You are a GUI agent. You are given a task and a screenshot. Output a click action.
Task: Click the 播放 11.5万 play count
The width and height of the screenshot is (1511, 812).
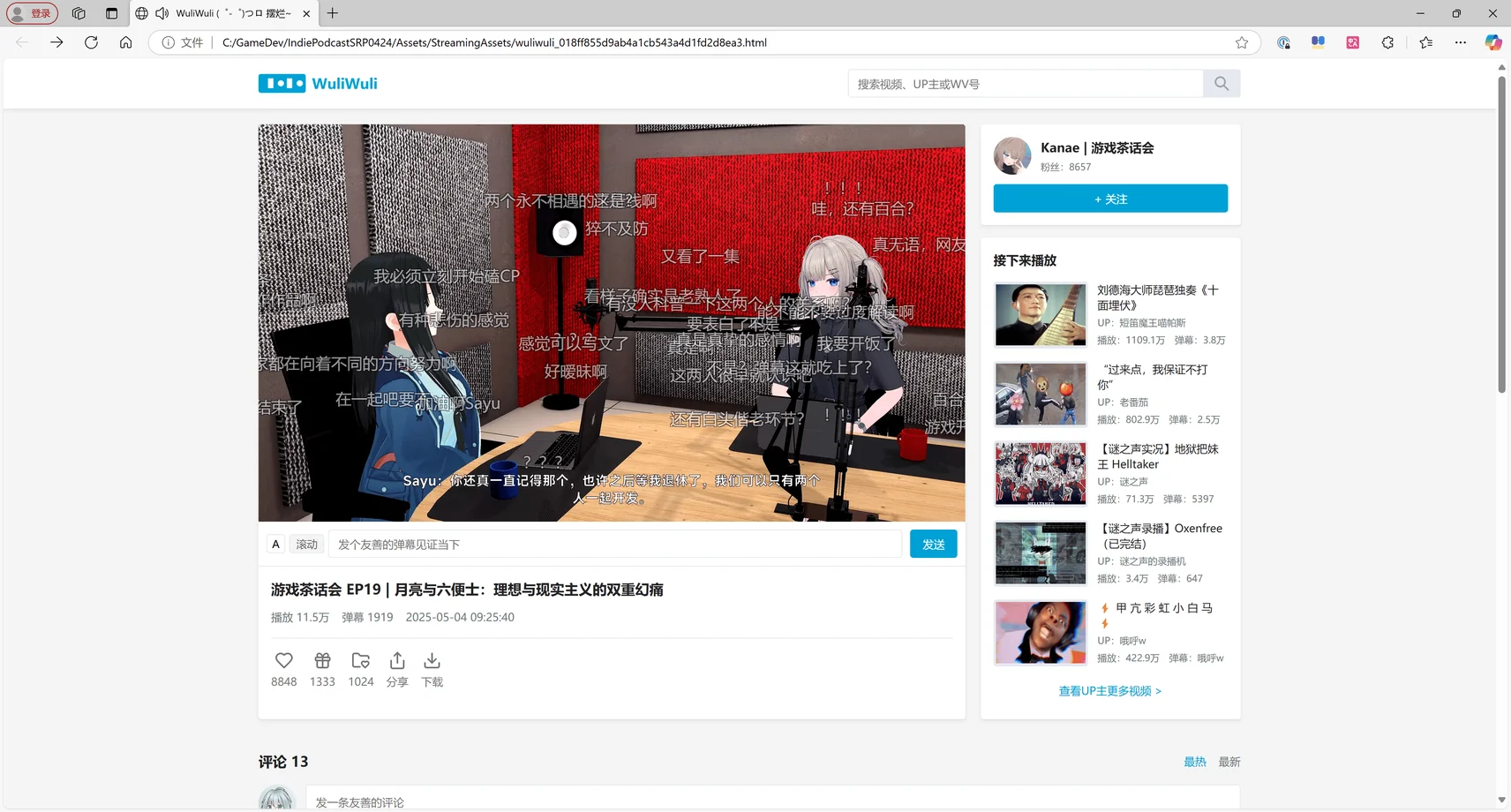coord(300,617)
